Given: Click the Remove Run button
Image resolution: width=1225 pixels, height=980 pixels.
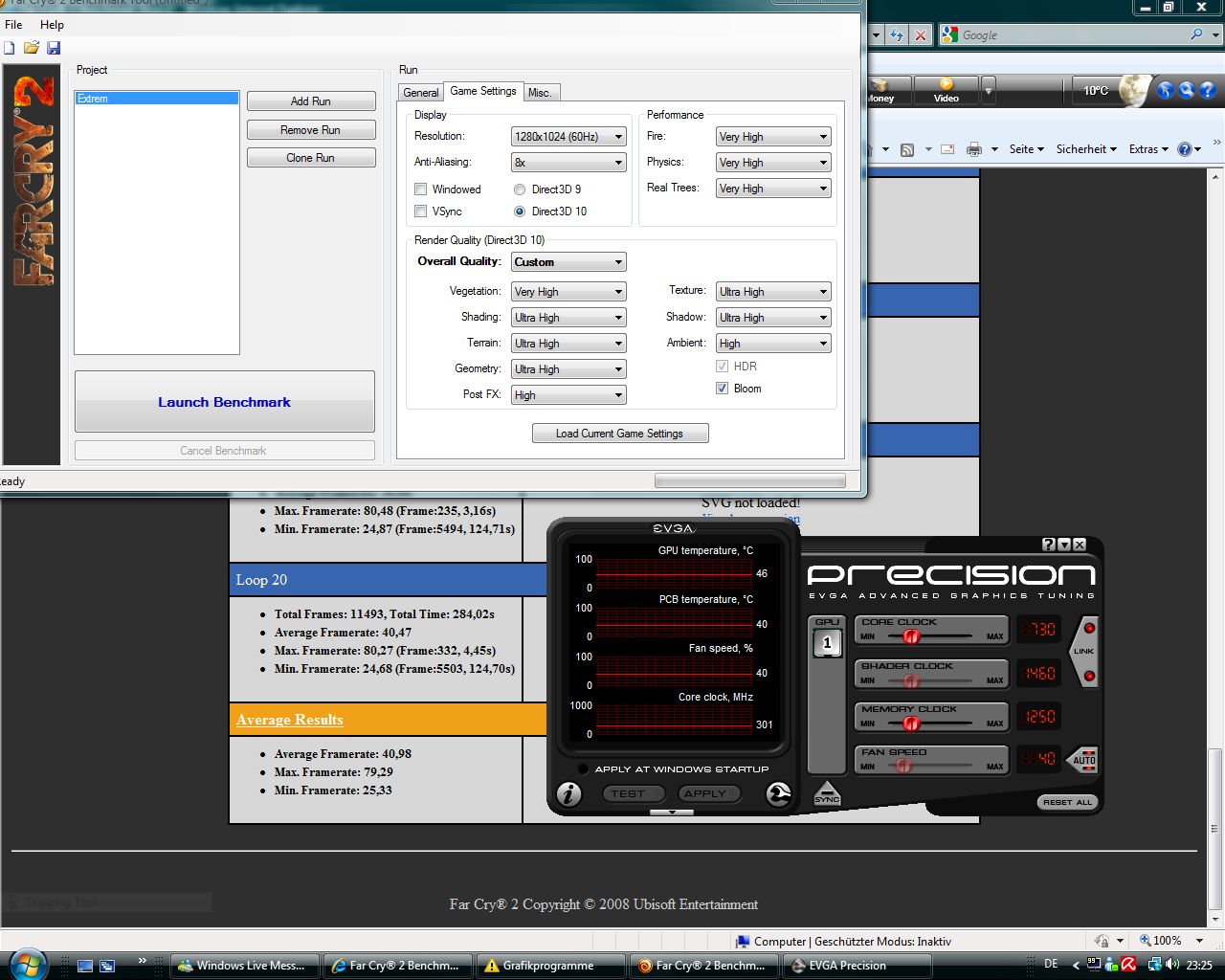Looking at the screenshot, I should [x=311, y=130].
